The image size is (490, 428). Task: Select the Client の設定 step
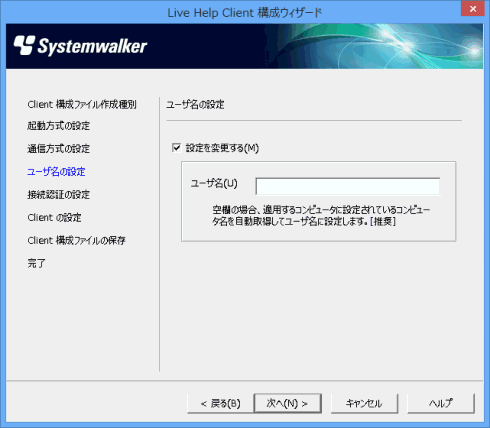(54, 217)
